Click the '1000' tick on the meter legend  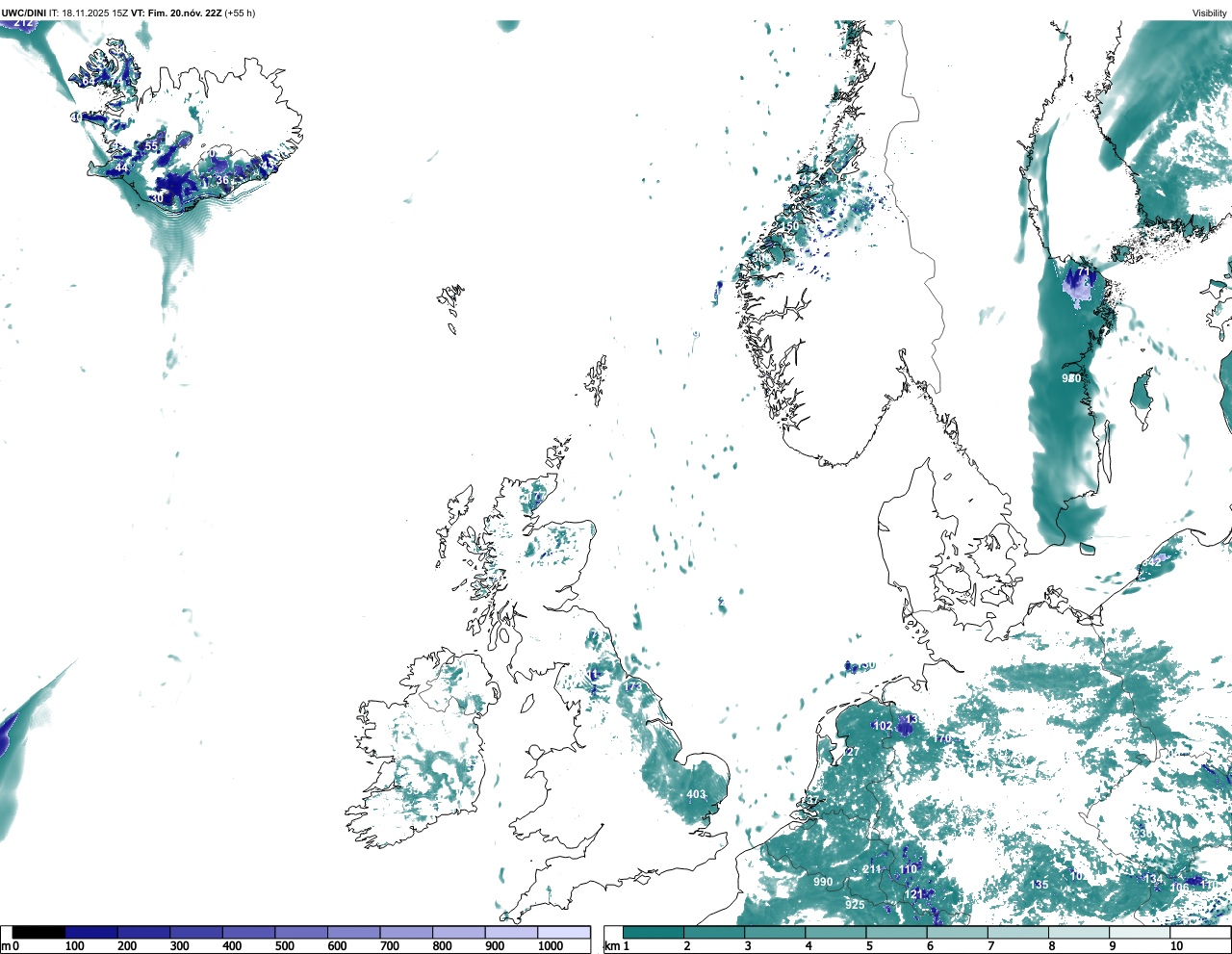pos(551,946)
